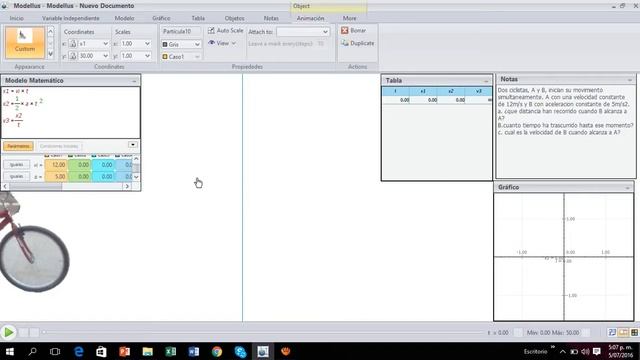640x360 pixels.
Task: Click the grid layout icon at bottom right
Action: coord(634,332)
